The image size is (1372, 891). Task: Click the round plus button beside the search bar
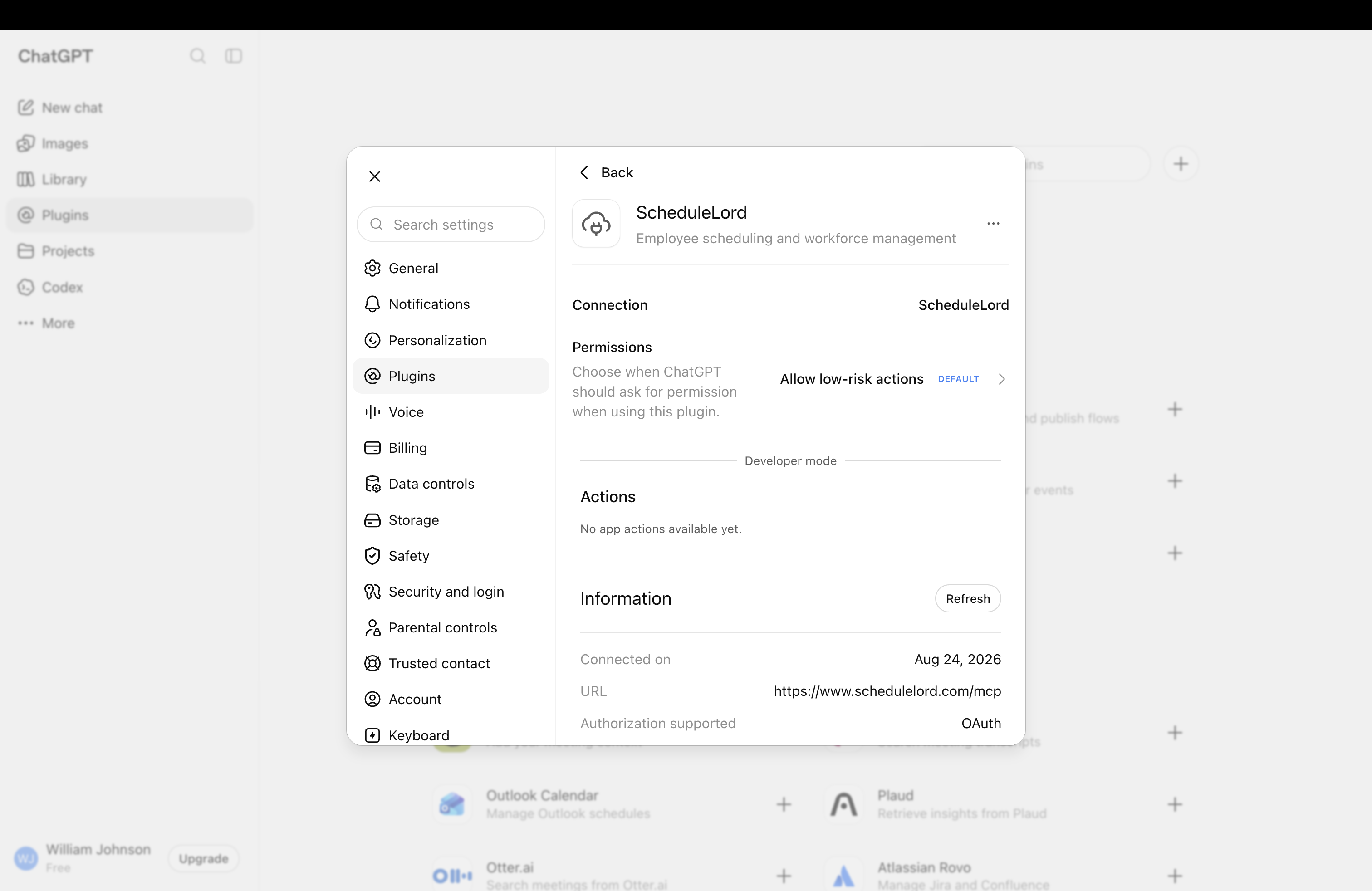[1181, 164]
